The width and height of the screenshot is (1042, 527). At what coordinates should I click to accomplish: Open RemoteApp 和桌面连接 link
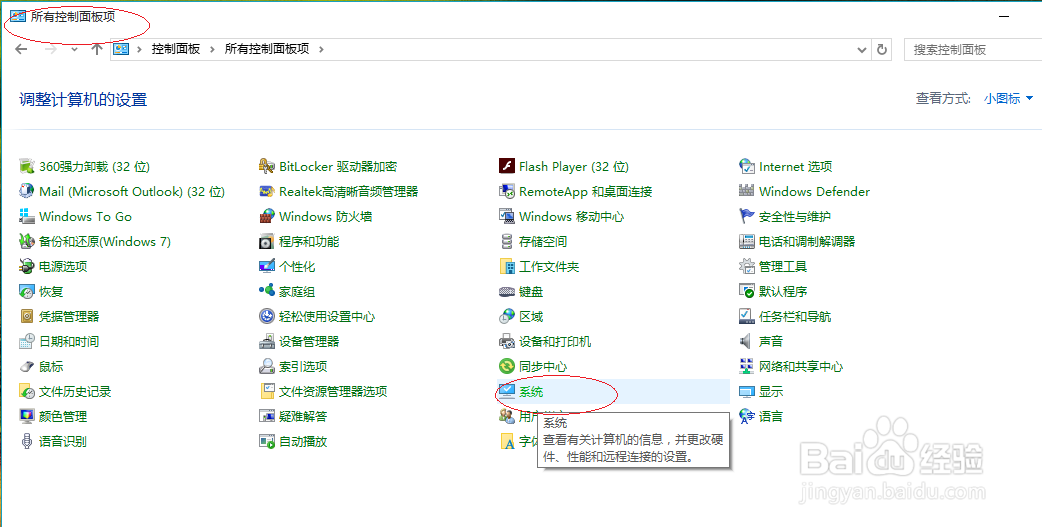coord(585,191)
